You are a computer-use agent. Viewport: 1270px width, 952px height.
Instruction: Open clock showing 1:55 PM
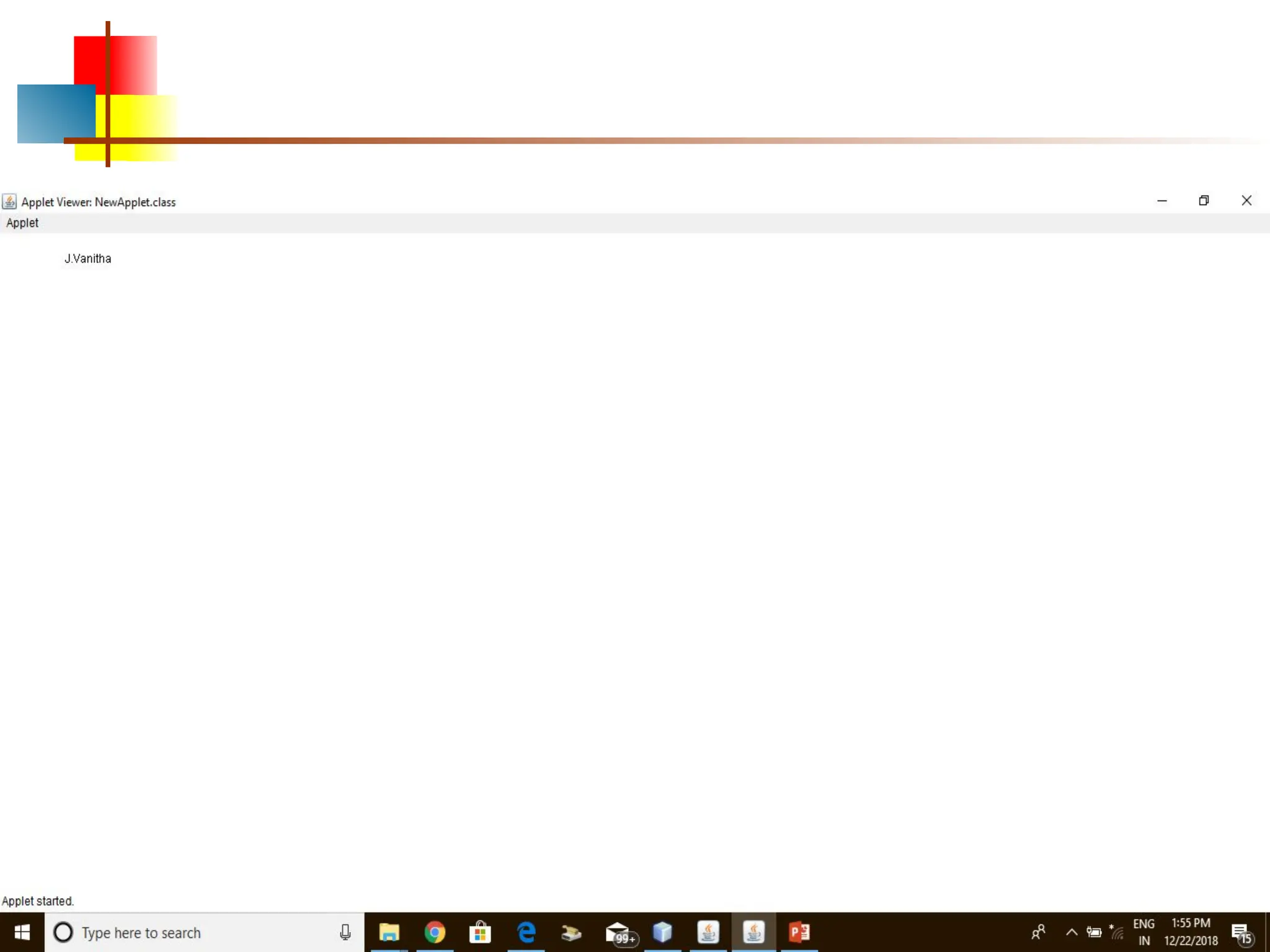1191,932
